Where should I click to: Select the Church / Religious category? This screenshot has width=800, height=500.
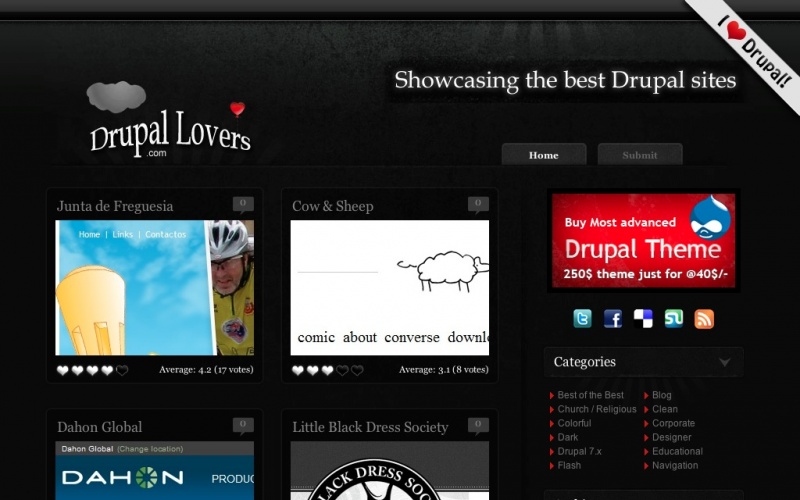(597, 409)
